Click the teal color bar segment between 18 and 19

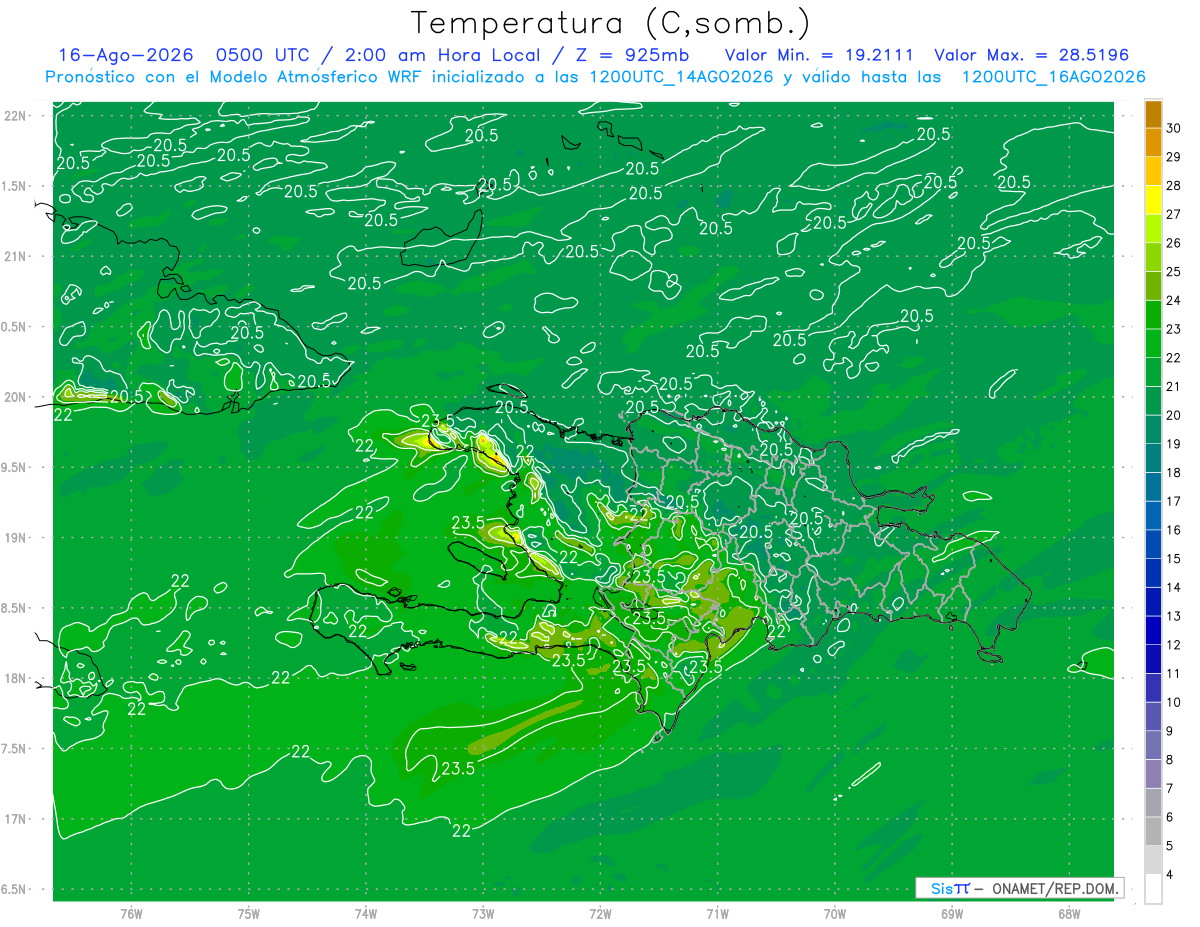(x=1153, y=458)
